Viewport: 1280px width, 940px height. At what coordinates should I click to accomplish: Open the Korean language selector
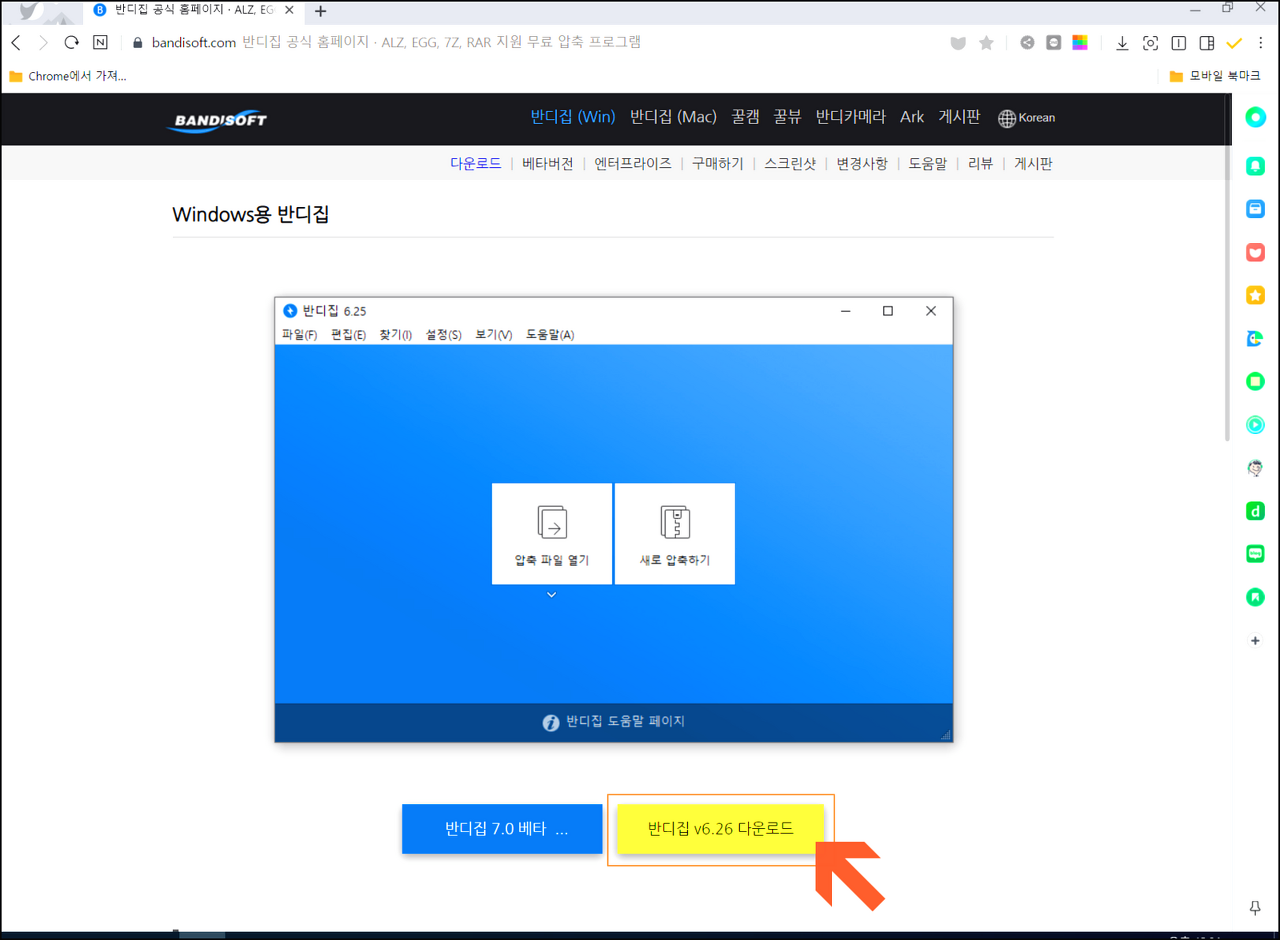[x=1027, y=118]
